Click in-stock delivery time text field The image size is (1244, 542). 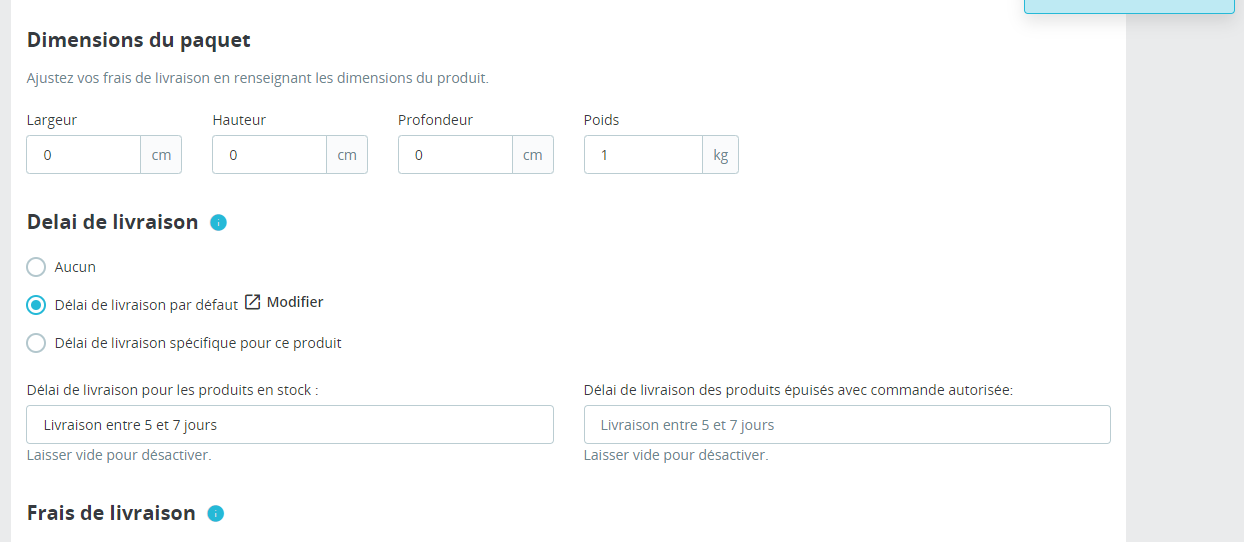(290, 425)
